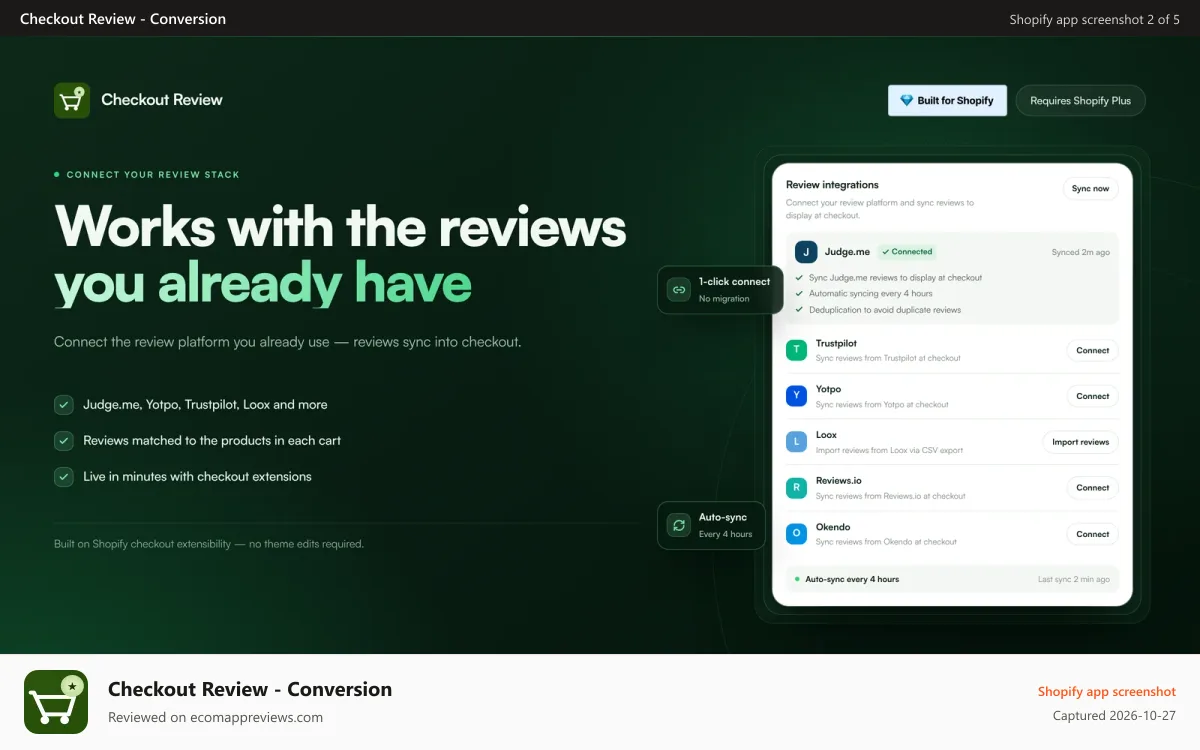Click the refresh icon beside Auto-sync

[679, 526]
